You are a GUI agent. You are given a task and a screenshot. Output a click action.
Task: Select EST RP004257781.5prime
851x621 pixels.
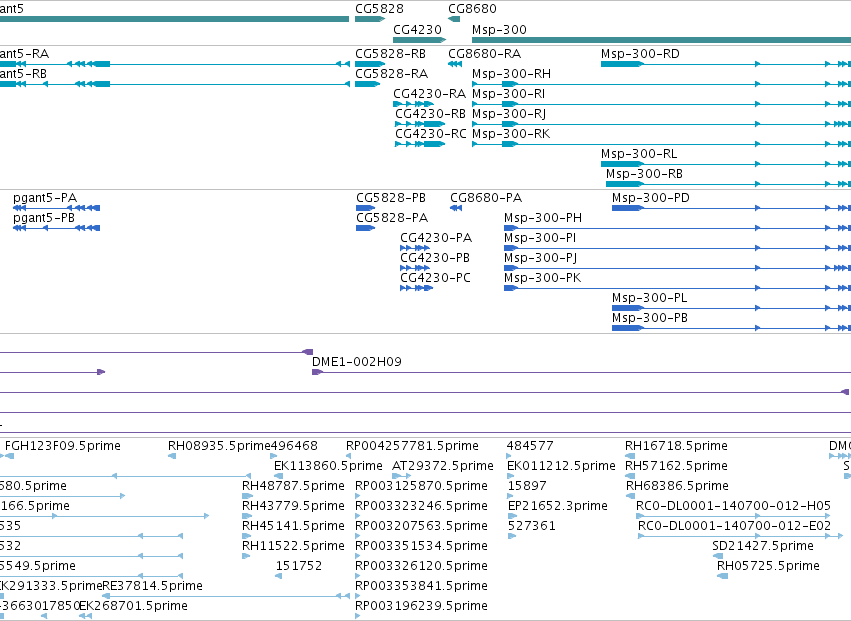(412, 446)
